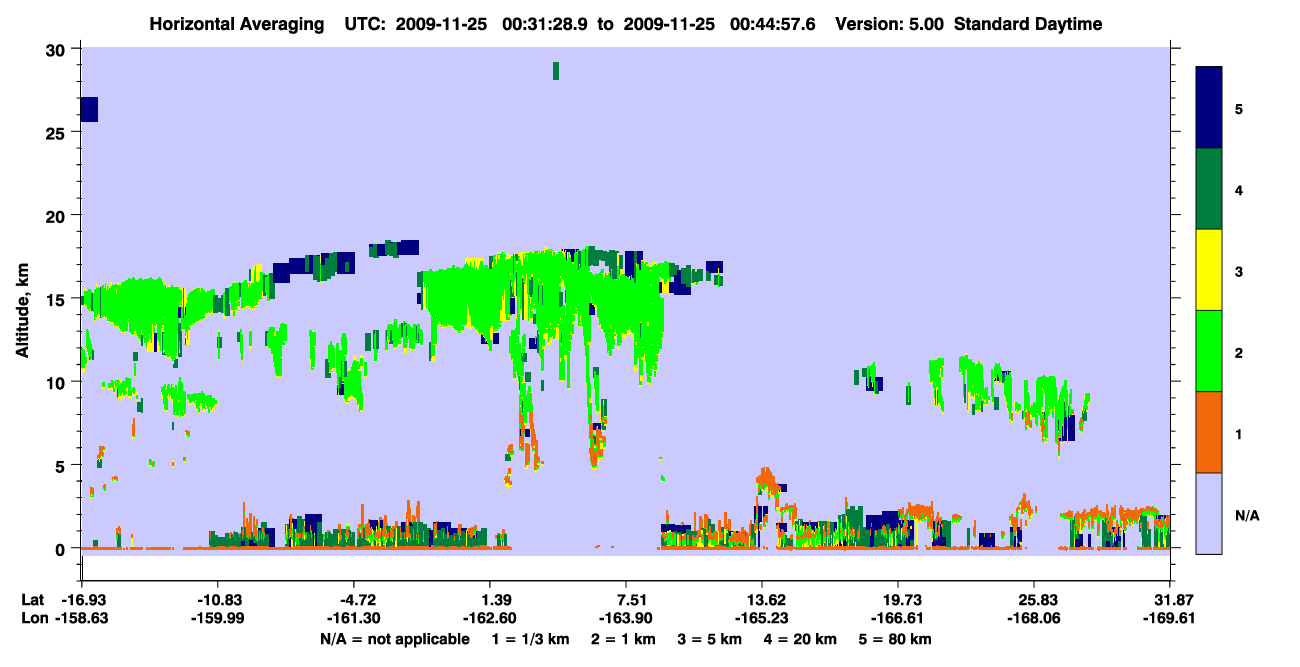Click the lavender N/A colorbar segment
Viewport: 1300px width, 667px height.
click(1209, 513)
